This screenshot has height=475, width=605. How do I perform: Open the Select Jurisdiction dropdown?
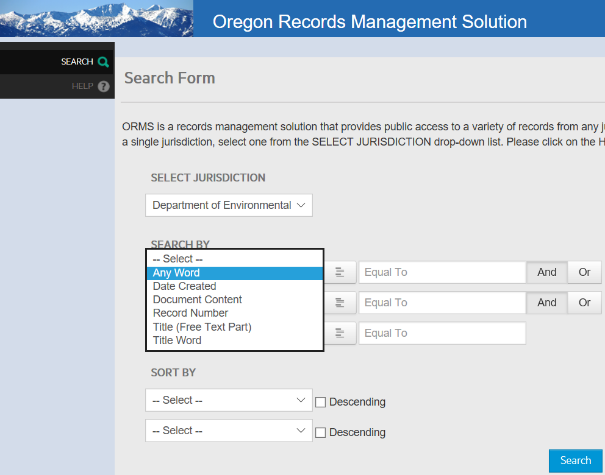229,205
